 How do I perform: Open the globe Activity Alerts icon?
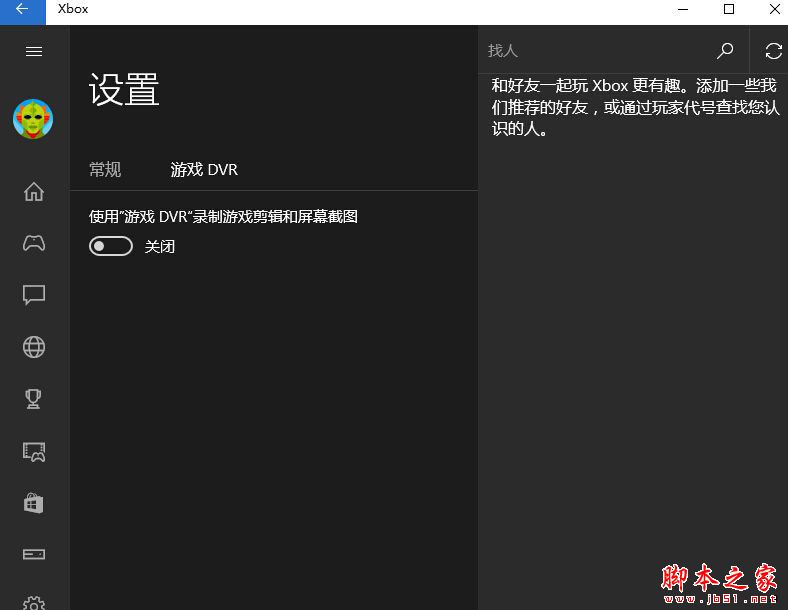click(x=34, y=347)
